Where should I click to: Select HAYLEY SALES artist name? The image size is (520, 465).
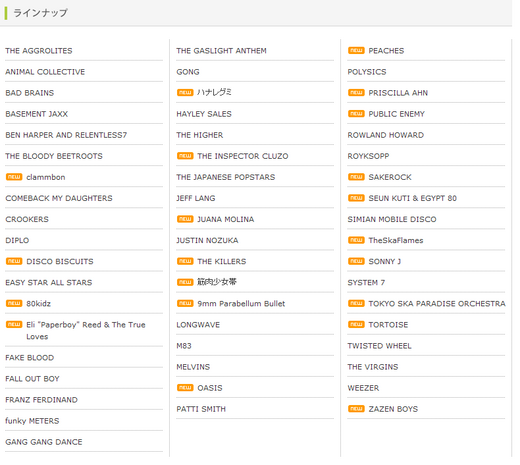(x=204, y=114)
